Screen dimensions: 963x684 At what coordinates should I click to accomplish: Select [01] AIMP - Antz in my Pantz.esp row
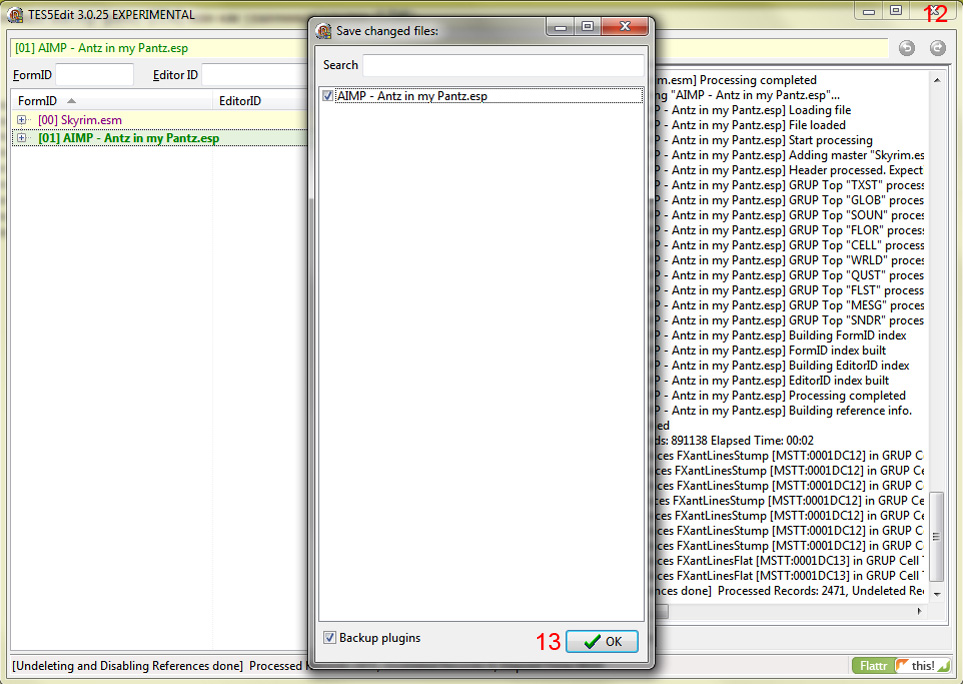point(160,138)
